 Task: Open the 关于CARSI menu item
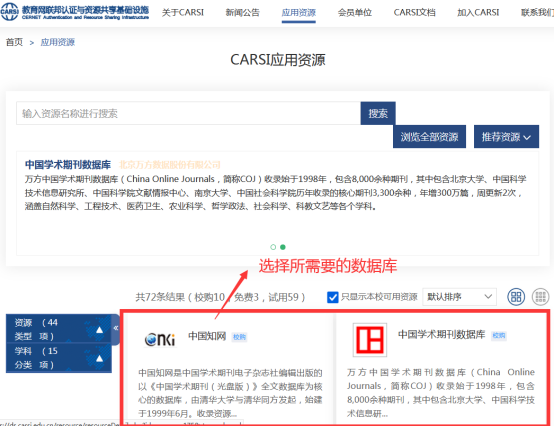click(183, 12)
